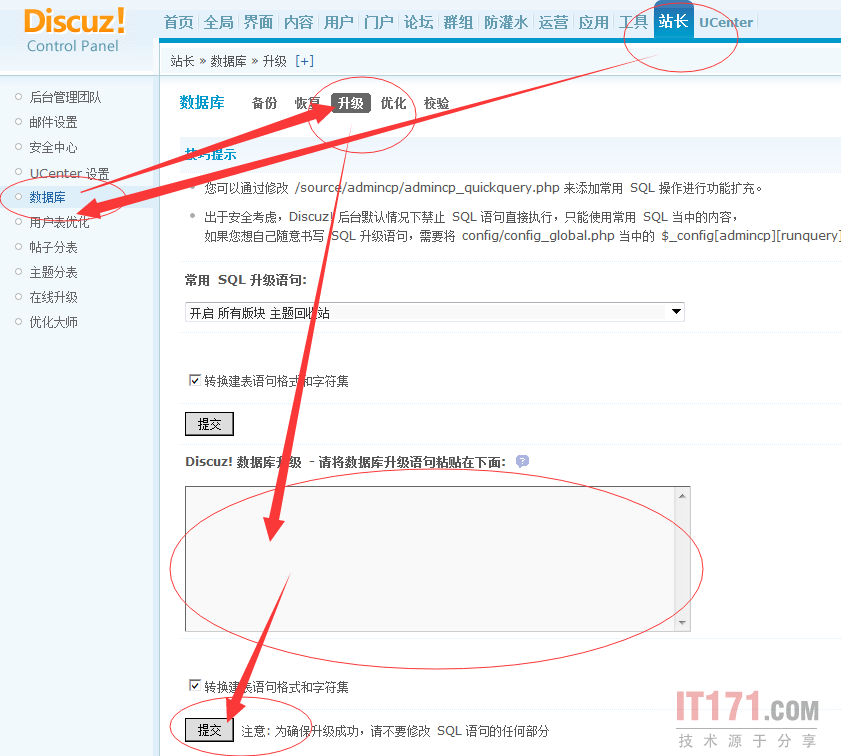Open 数据库 in the left sidebar

point(48,197)
